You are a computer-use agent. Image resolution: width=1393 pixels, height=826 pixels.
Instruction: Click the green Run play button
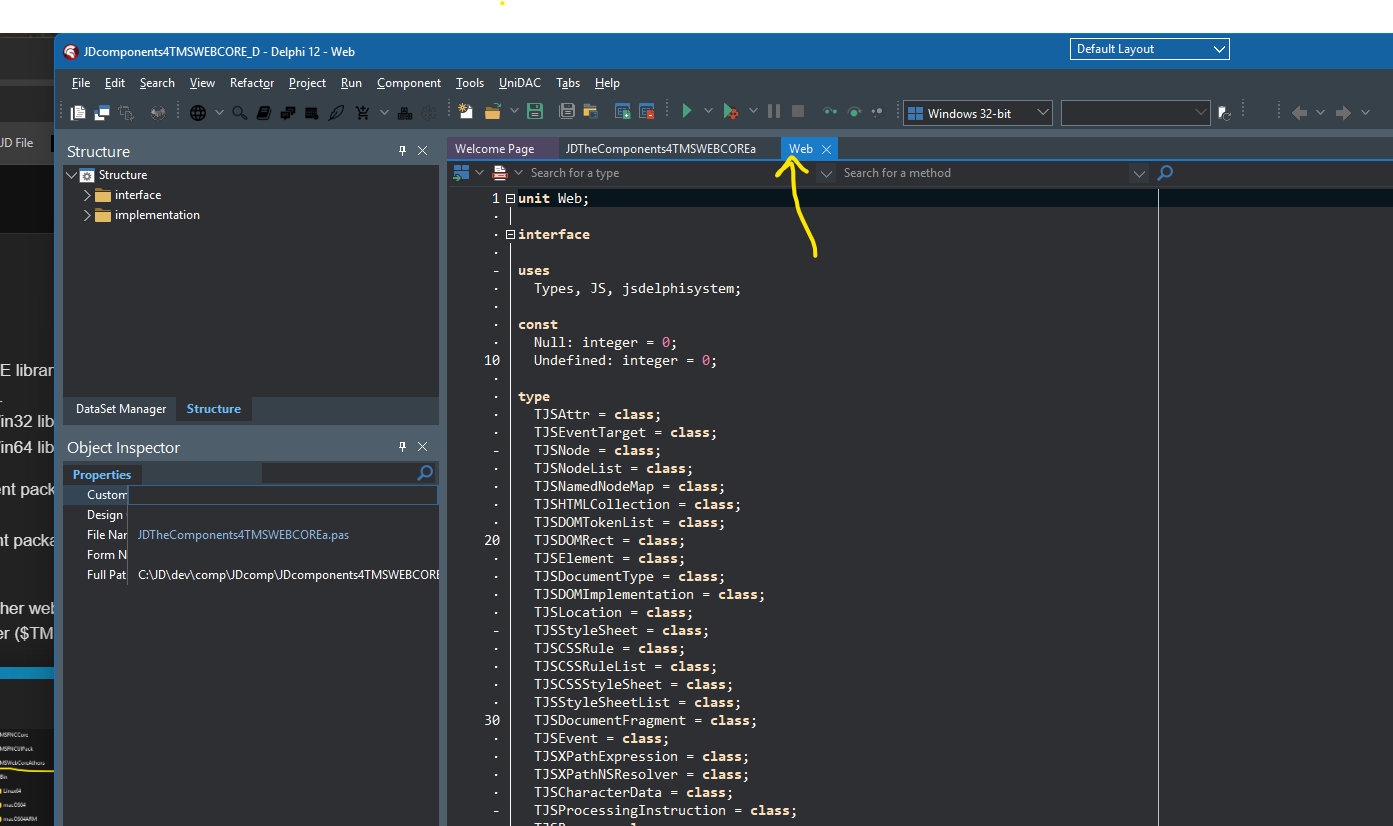[687, 112]
